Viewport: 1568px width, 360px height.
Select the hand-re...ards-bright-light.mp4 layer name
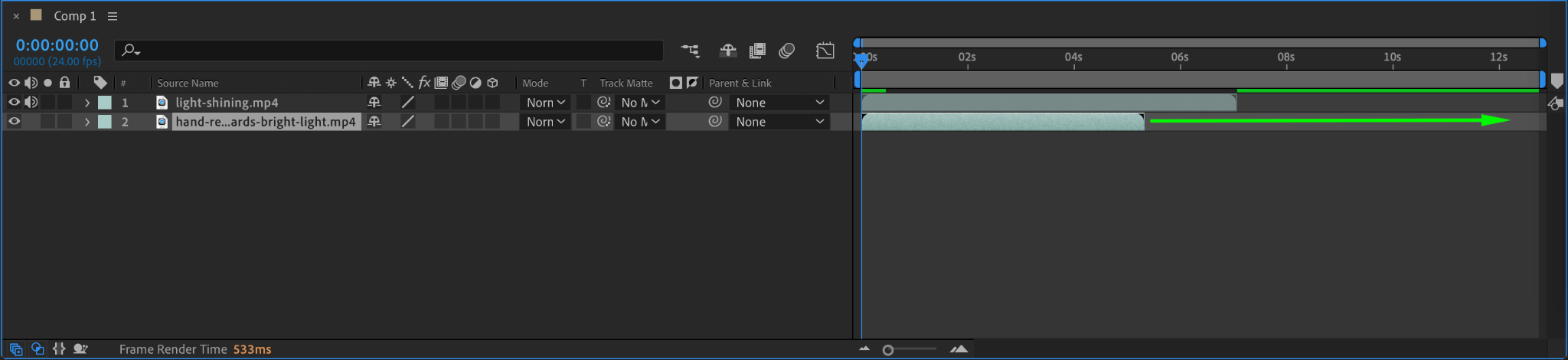[x=266, y=122]
